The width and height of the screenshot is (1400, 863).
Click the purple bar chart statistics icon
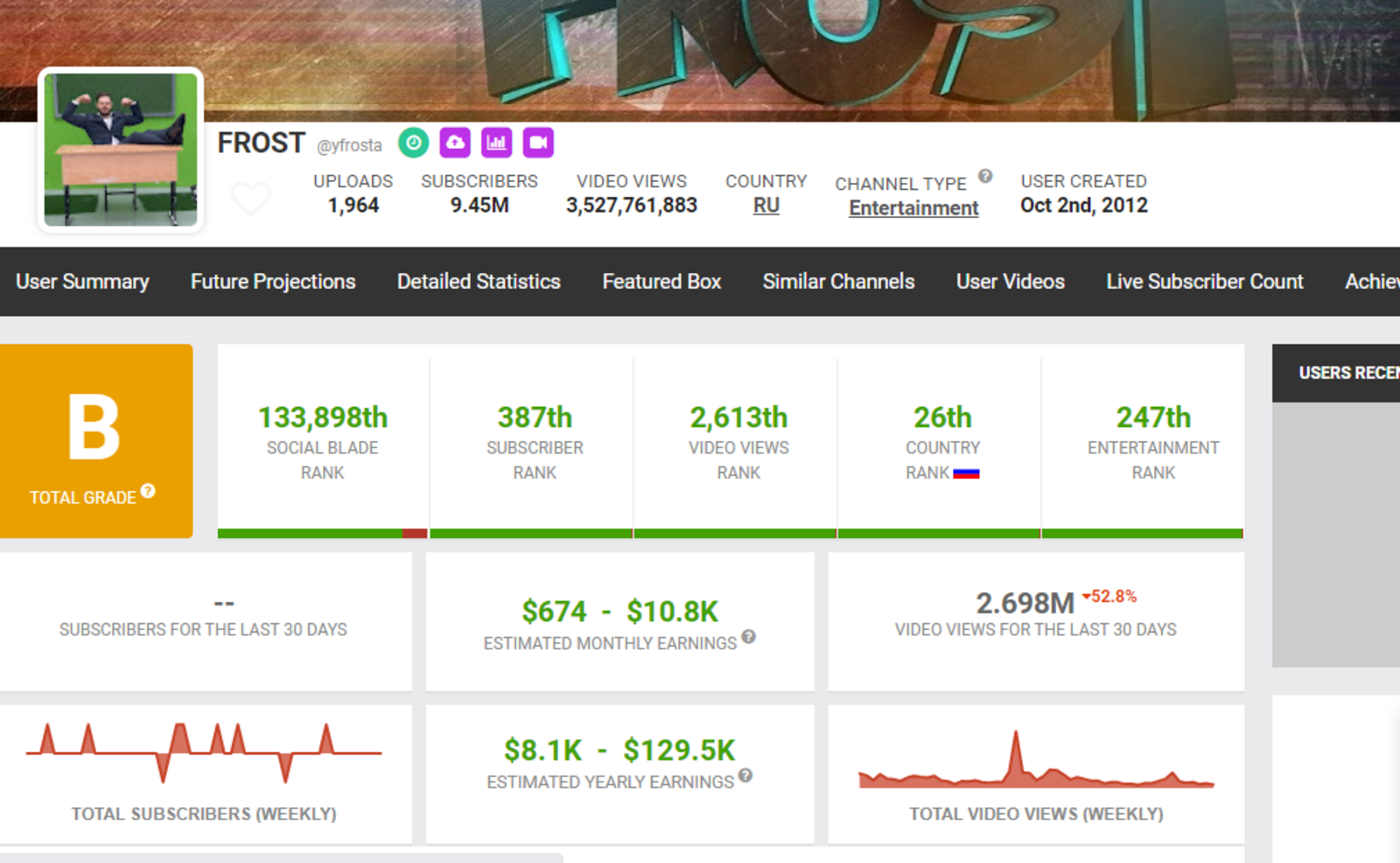coord(497,143)
